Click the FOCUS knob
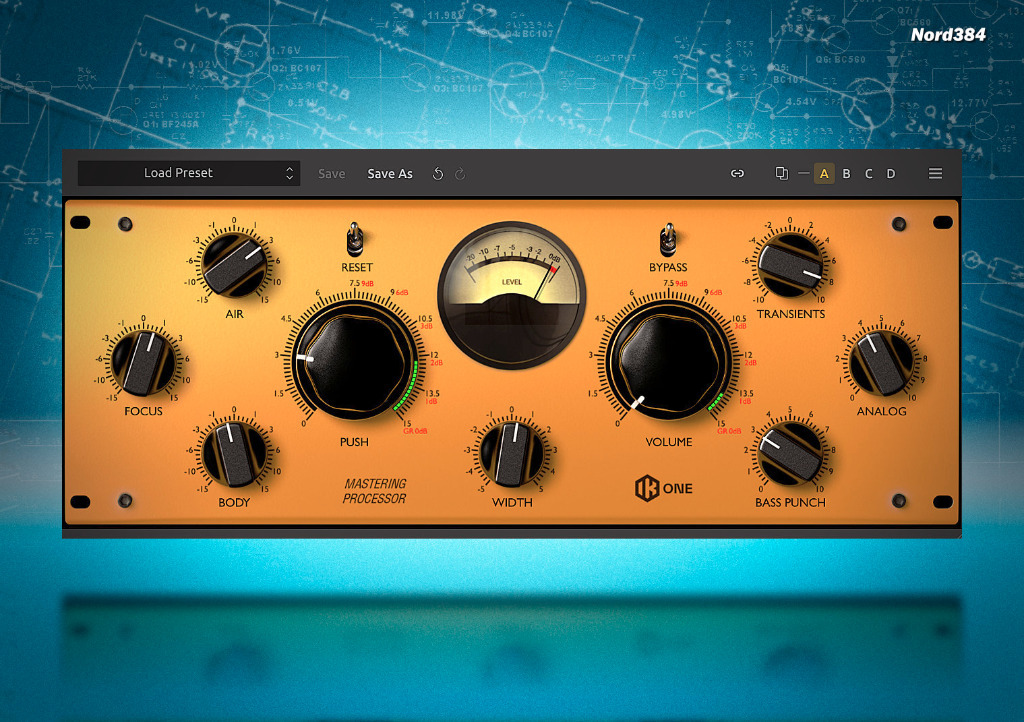Screen dimensions: 1024x722 point(144,362)
